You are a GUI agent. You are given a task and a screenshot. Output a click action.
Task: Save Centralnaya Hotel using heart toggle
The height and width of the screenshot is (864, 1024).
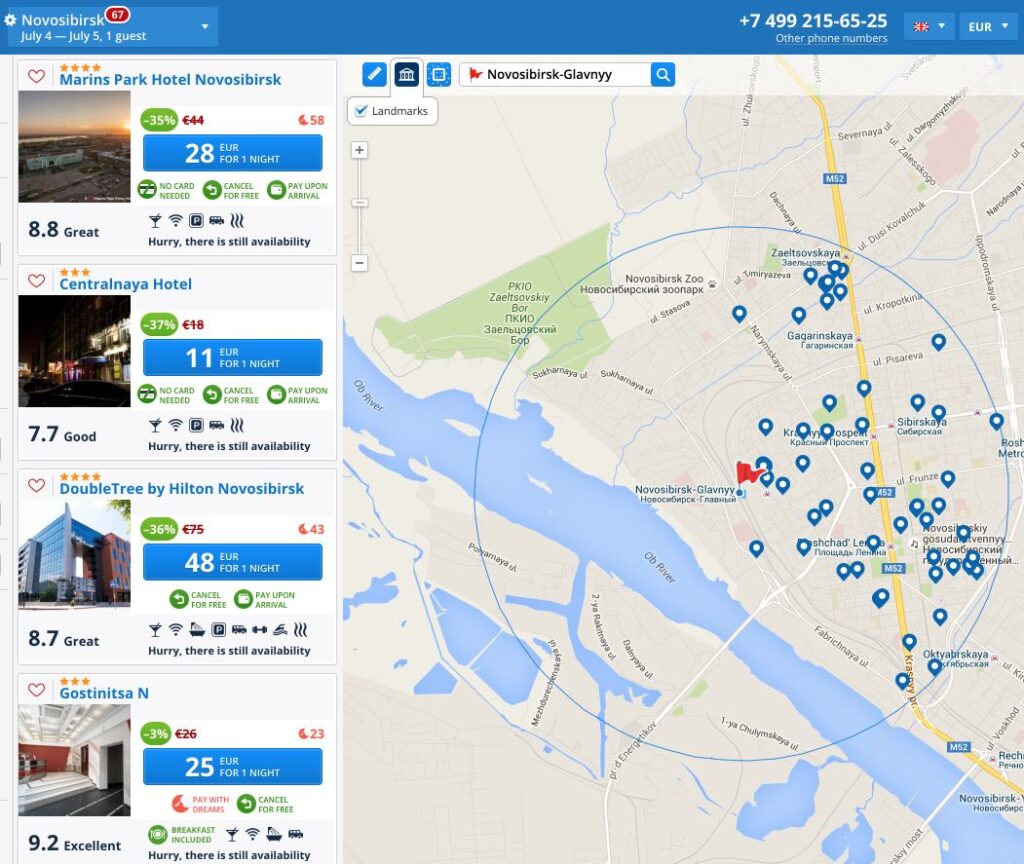(36, 282)
